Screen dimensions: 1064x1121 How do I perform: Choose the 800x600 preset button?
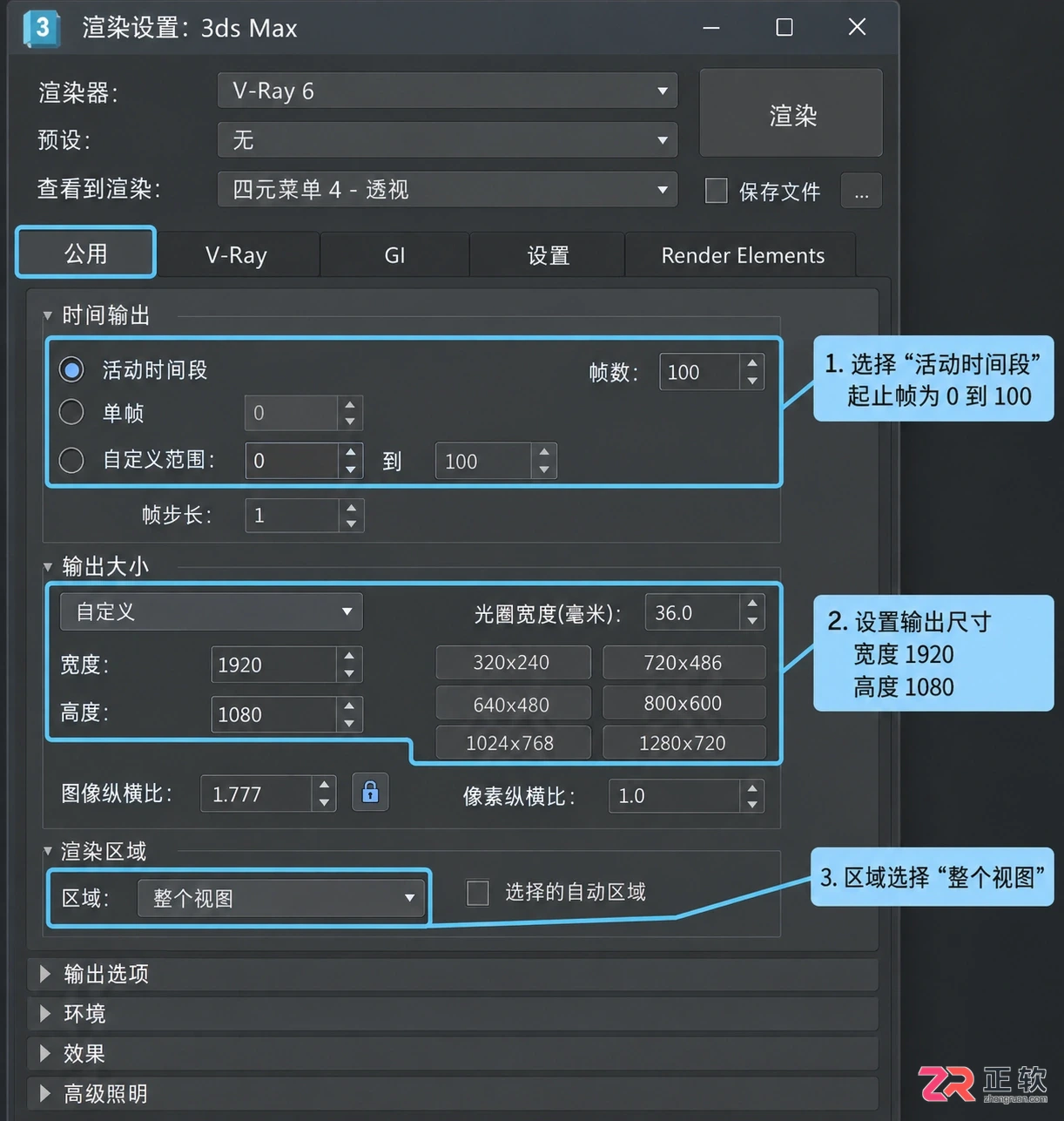684,703
